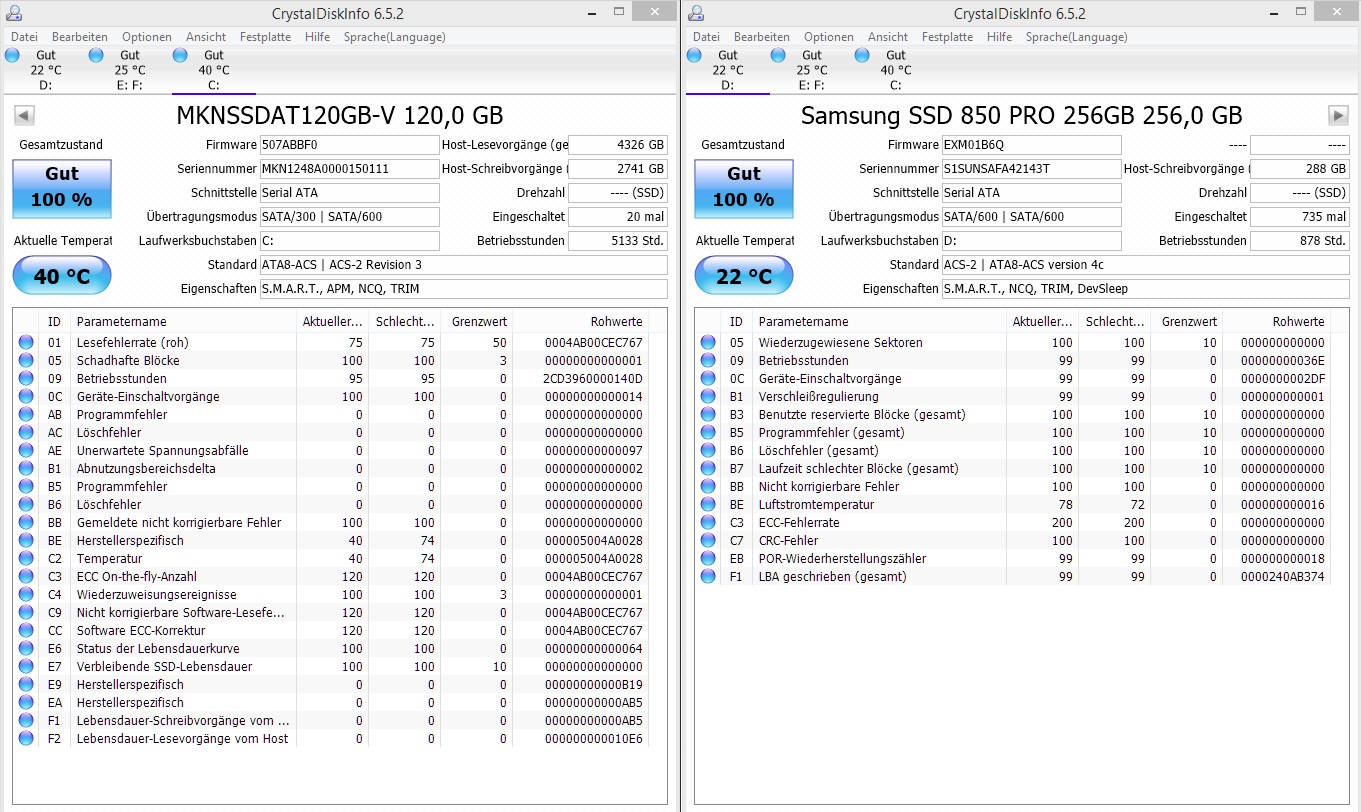Go to next disk with right arrow in right window
Viewport: 1361px width, 812px height.
tap(1338, 115)
